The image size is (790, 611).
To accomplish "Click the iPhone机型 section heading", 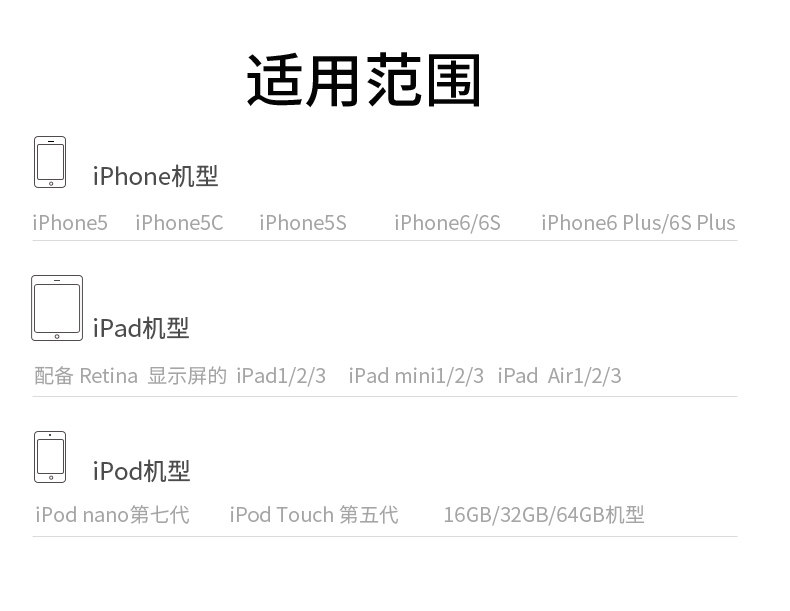I will [155, 176].
